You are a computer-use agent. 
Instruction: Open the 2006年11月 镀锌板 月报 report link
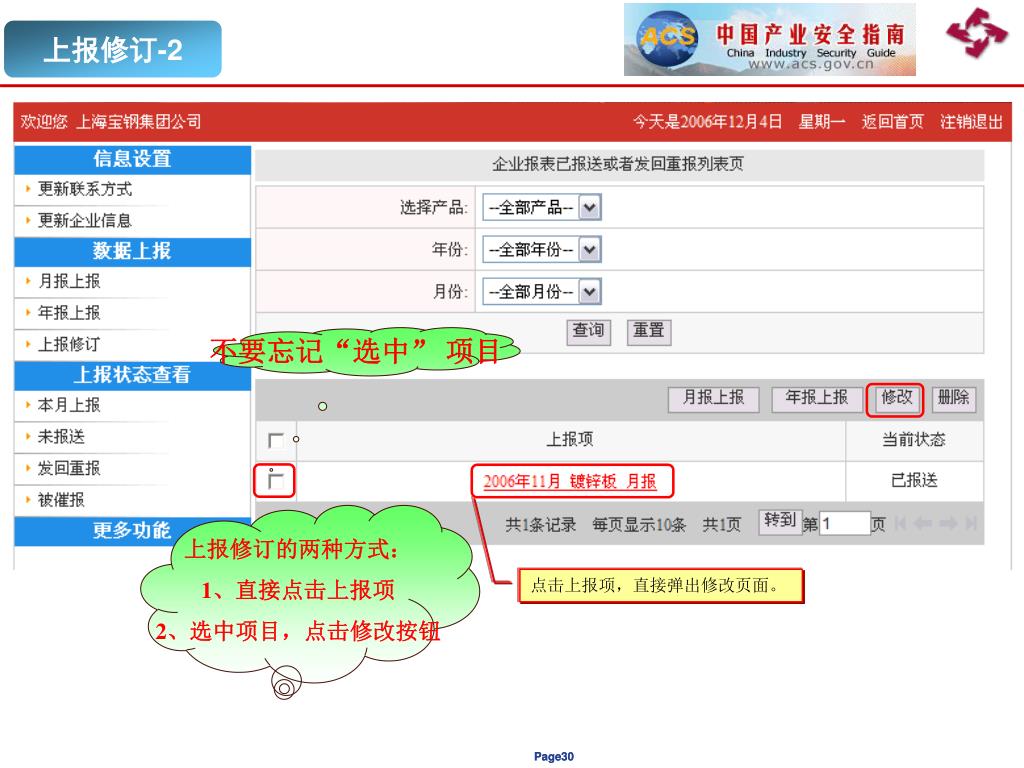tap(569, 481)
